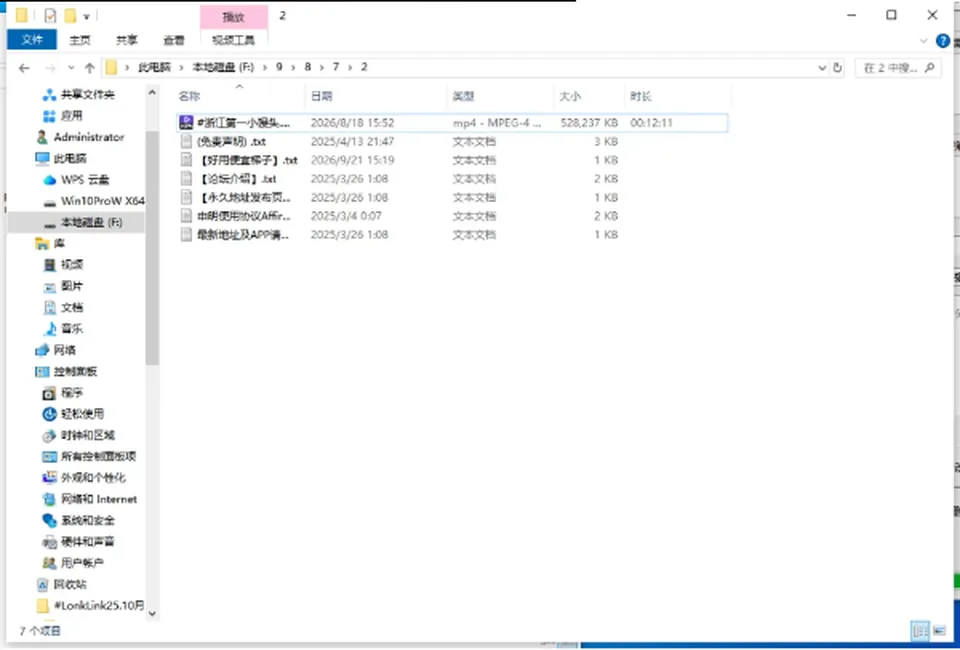Open the 文件 menu
Screen dimensions: 960x650
coord(32,40)
